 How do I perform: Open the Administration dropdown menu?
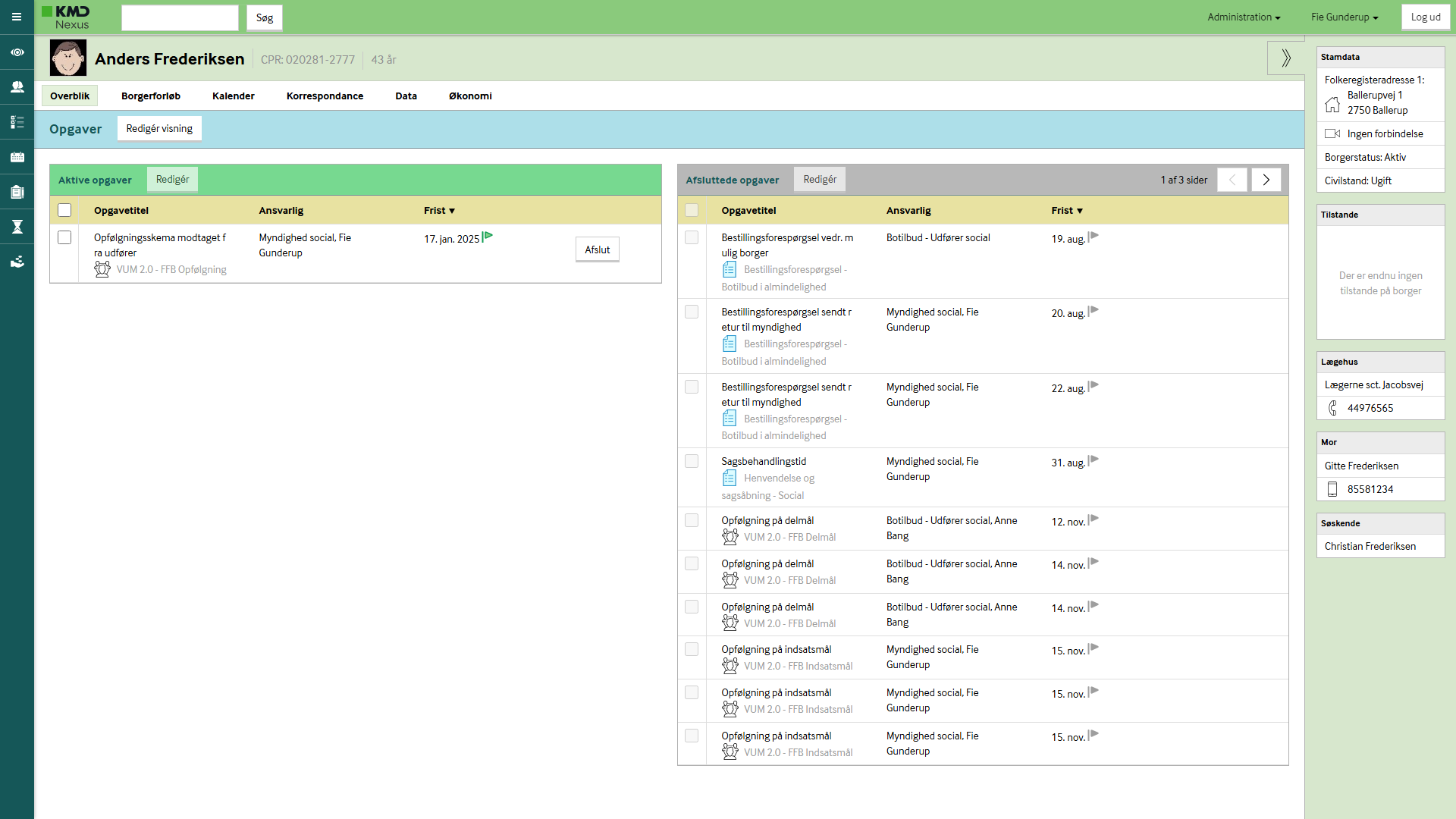click(1244, 17)
